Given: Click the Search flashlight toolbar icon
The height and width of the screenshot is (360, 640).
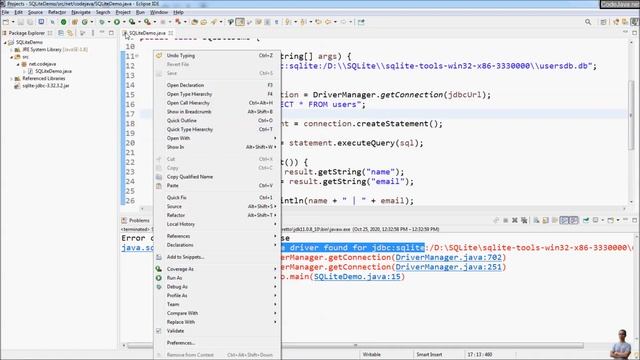Looking at the screenshot, I should coord(214,22).
